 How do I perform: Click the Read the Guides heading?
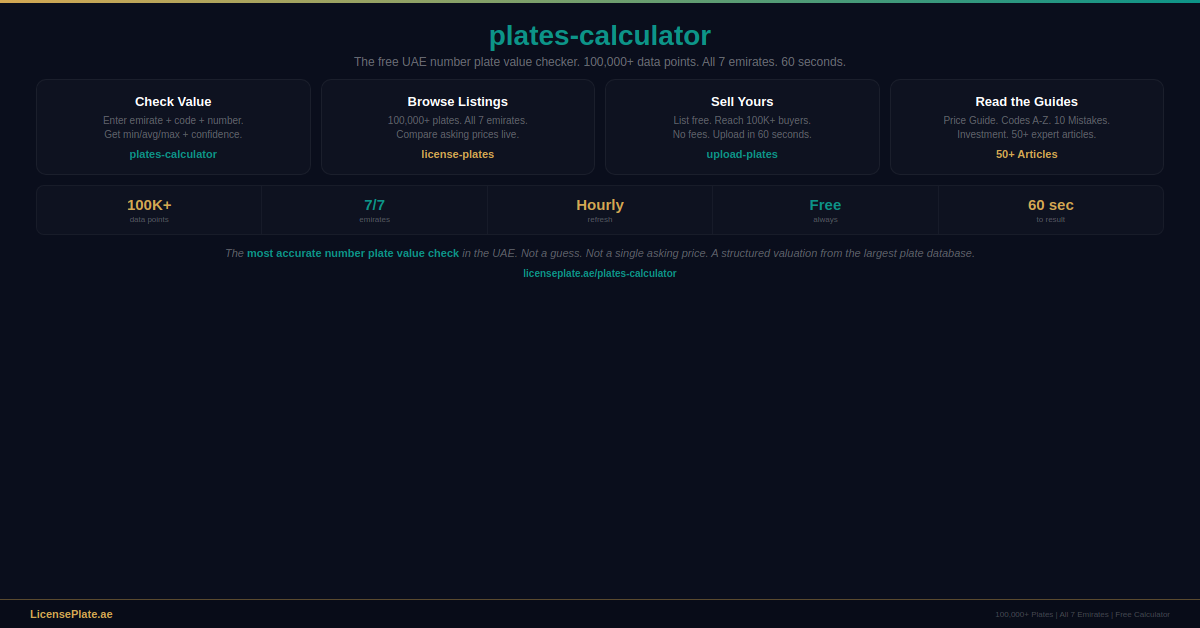coord(1026,102)
